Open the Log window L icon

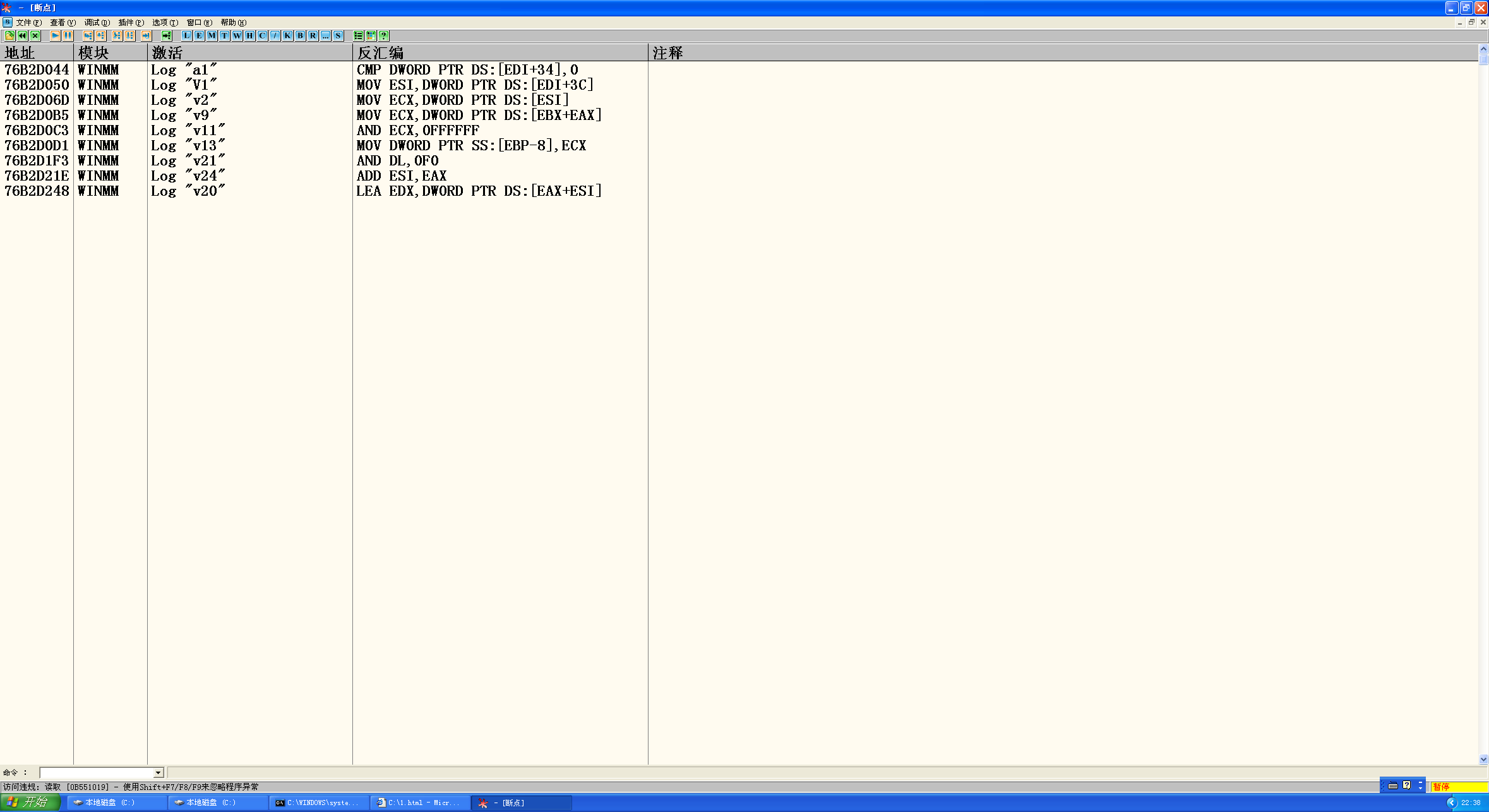pos(186,35)
